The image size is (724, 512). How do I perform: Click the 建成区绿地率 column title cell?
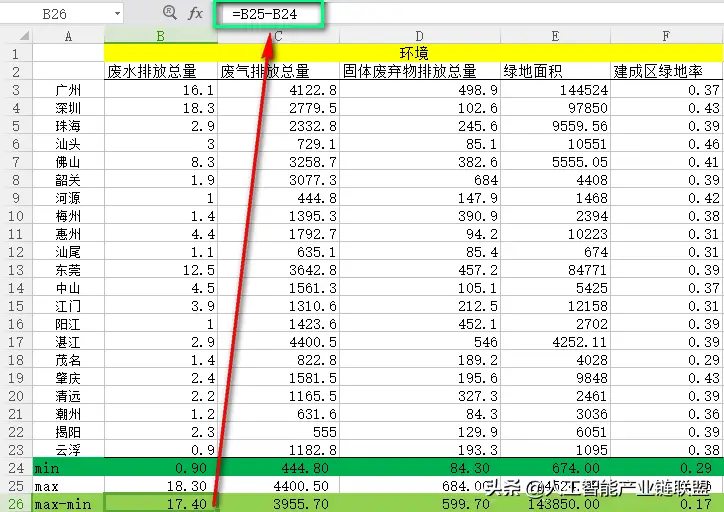coord(666,72)
